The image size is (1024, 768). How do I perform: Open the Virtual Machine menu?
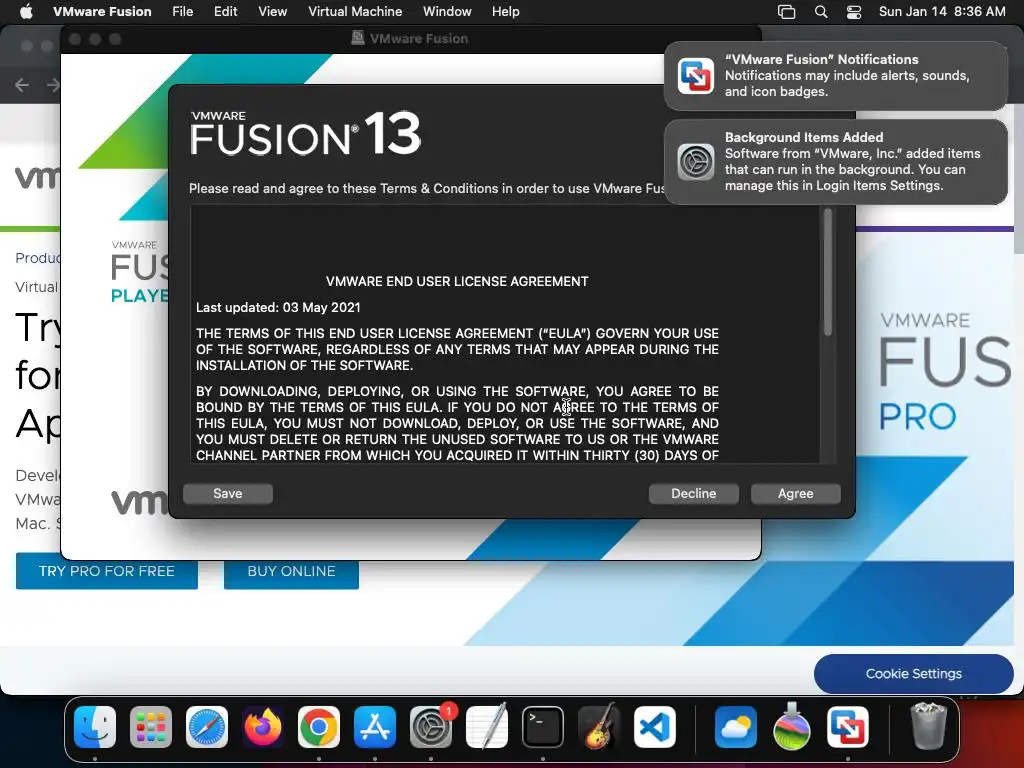point(355,11)
